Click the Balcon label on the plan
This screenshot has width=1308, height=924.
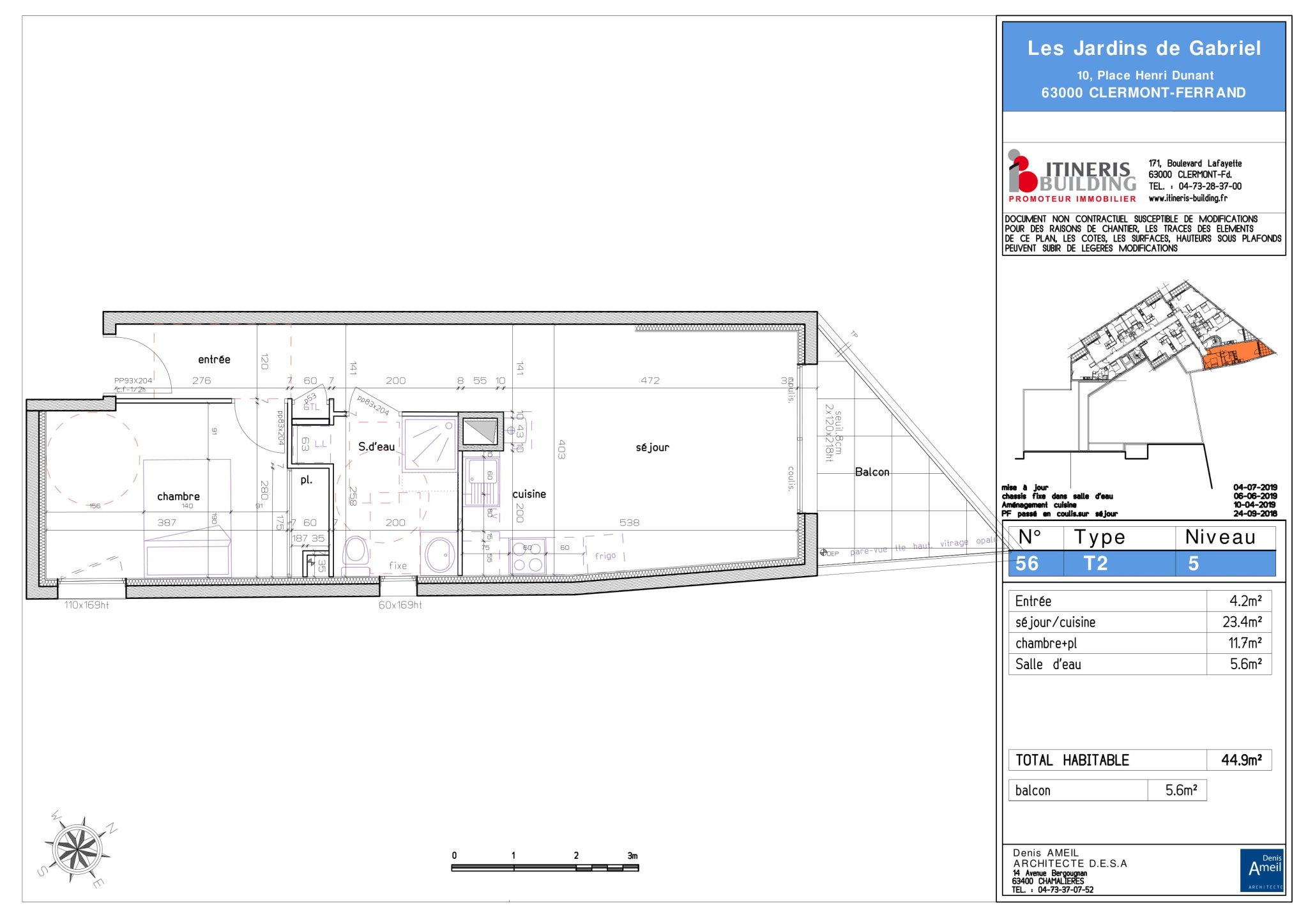872,472
